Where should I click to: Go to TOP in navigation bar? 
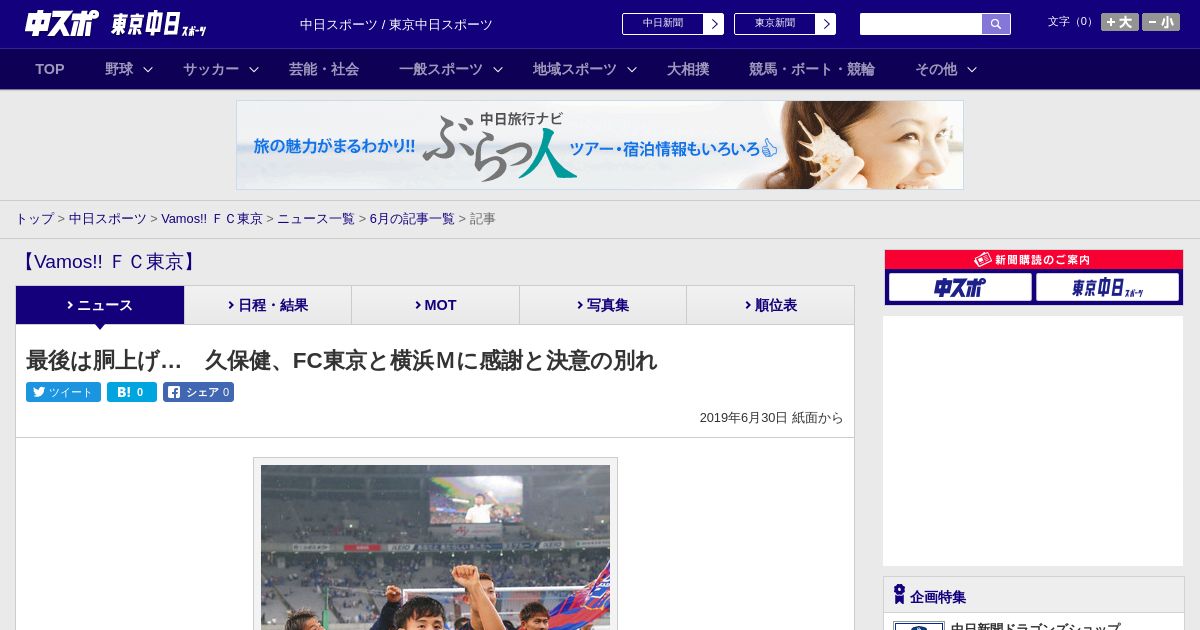(x=50, y=69)
